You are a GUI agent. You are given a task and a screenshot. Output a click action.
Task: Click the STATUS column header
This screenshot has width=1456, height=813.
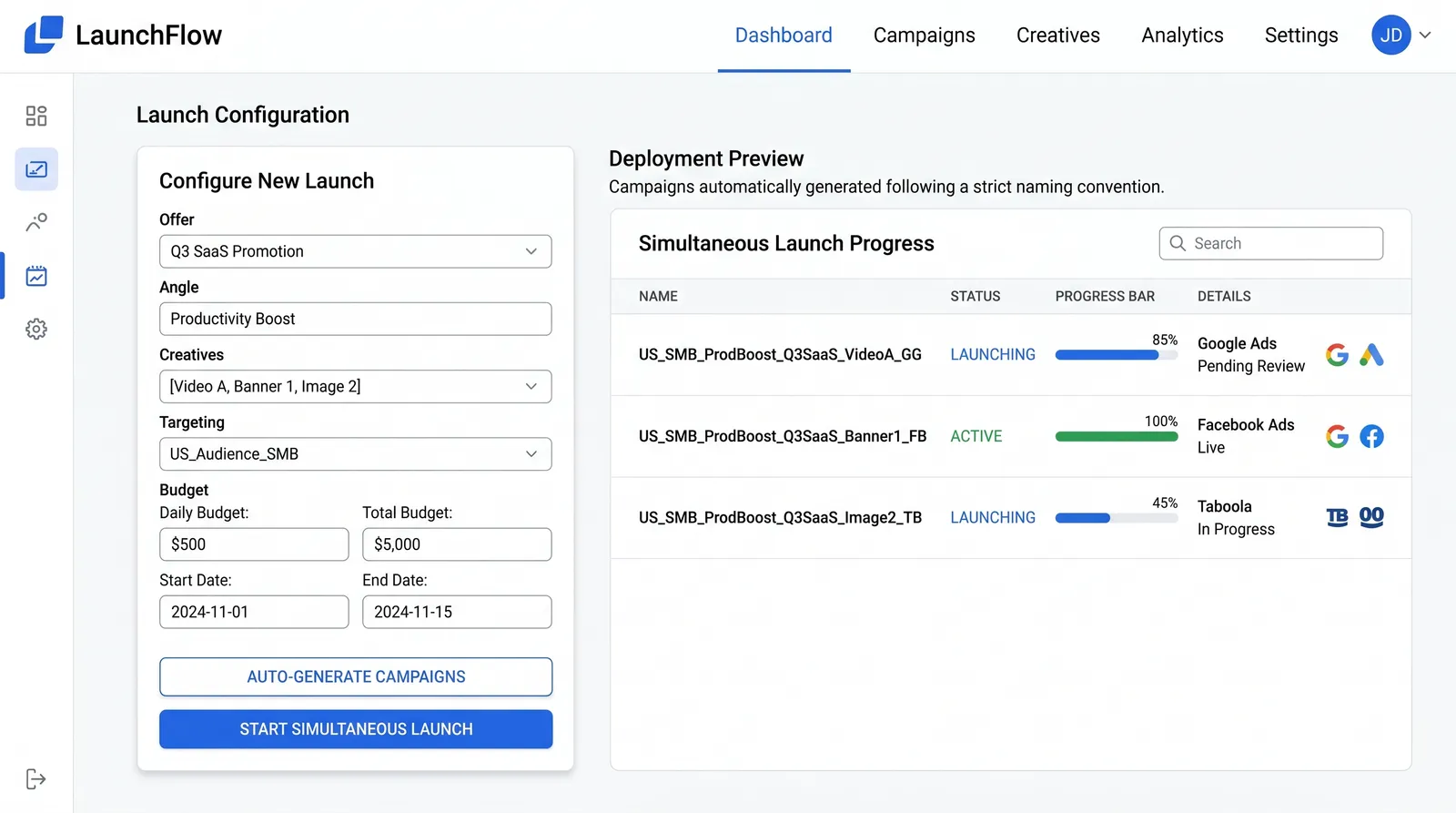click(976, 296)
